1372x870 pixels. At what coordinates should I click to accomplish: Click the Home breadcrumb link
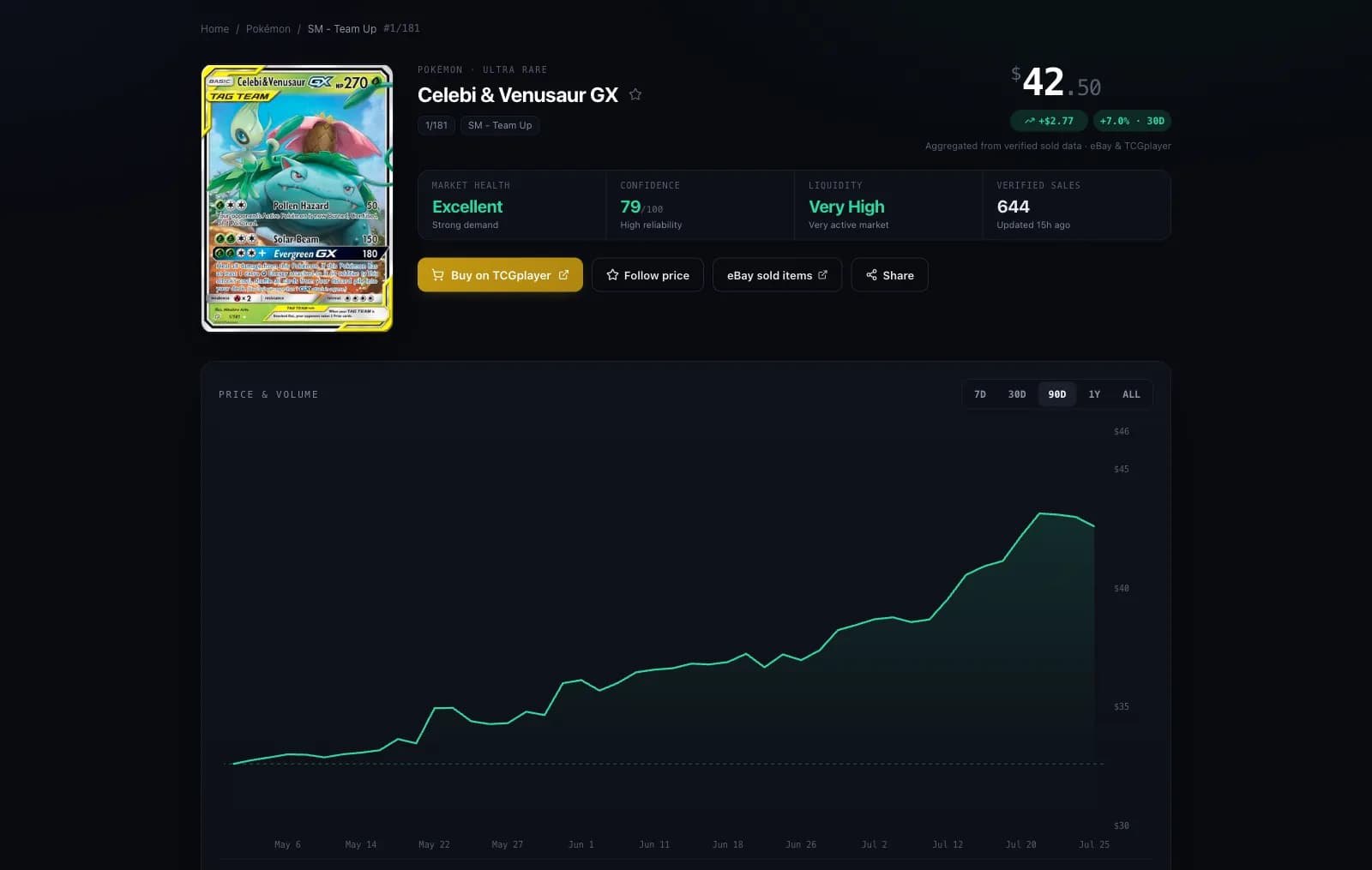click(214, 29)
